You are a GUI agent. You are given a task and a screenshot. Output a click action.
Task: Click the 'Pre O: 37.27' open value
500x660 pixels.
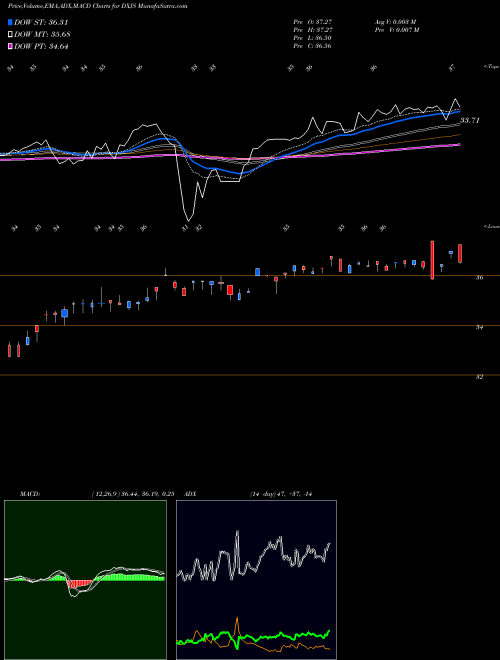[313, 21]
